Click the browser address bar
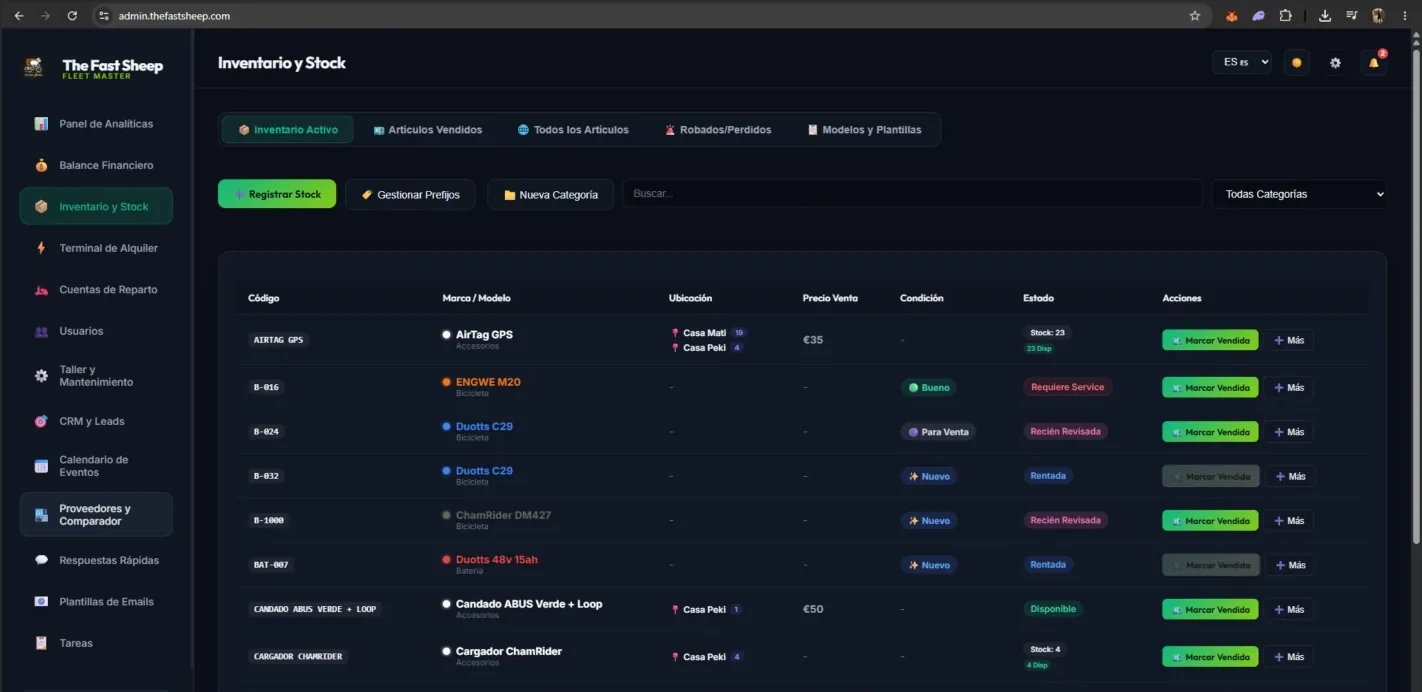1422x692 pixels. (640, 16)
